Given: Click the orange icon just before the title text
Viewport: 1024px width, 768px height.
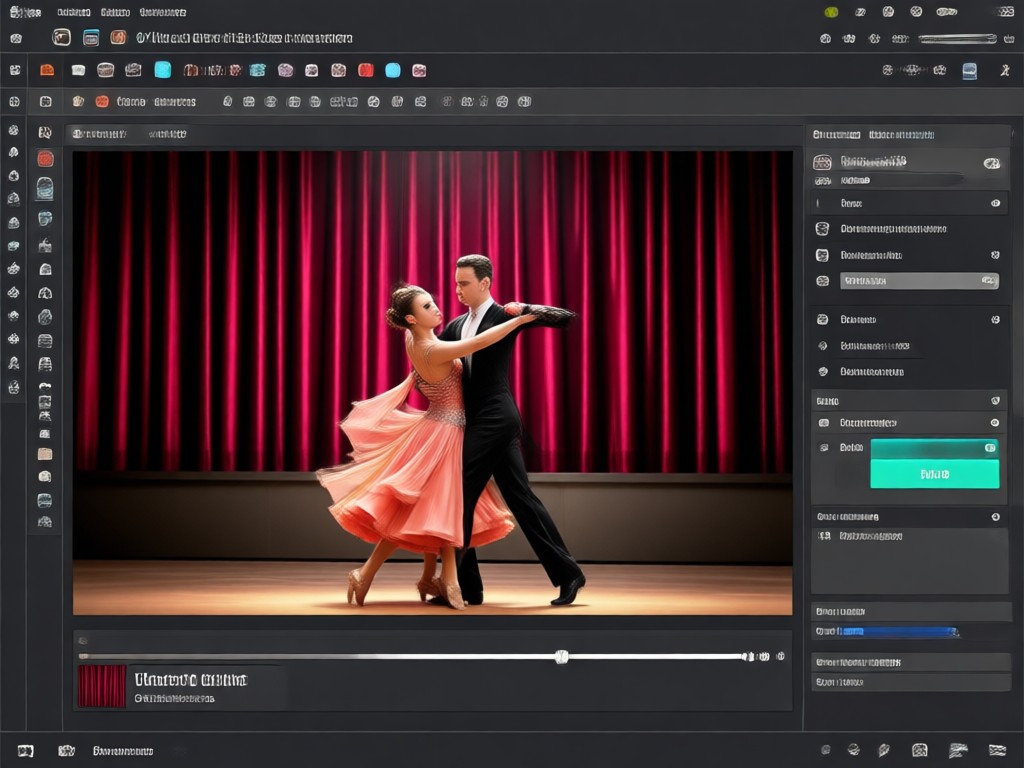Looking at the screenshot, I should pyautogui.click(x=118, y=37).
